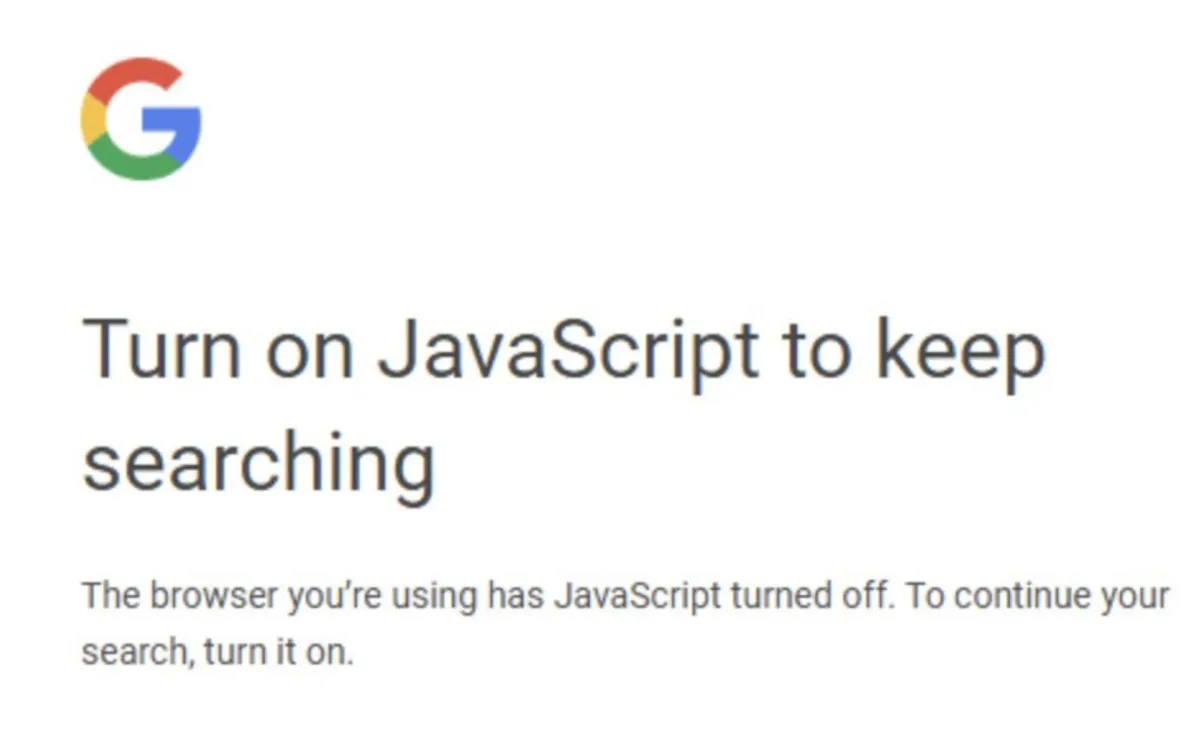The image size is (1200, 750).
Task: Click "JavaScript" in the small paragraph text
Action: coord(636,597)
